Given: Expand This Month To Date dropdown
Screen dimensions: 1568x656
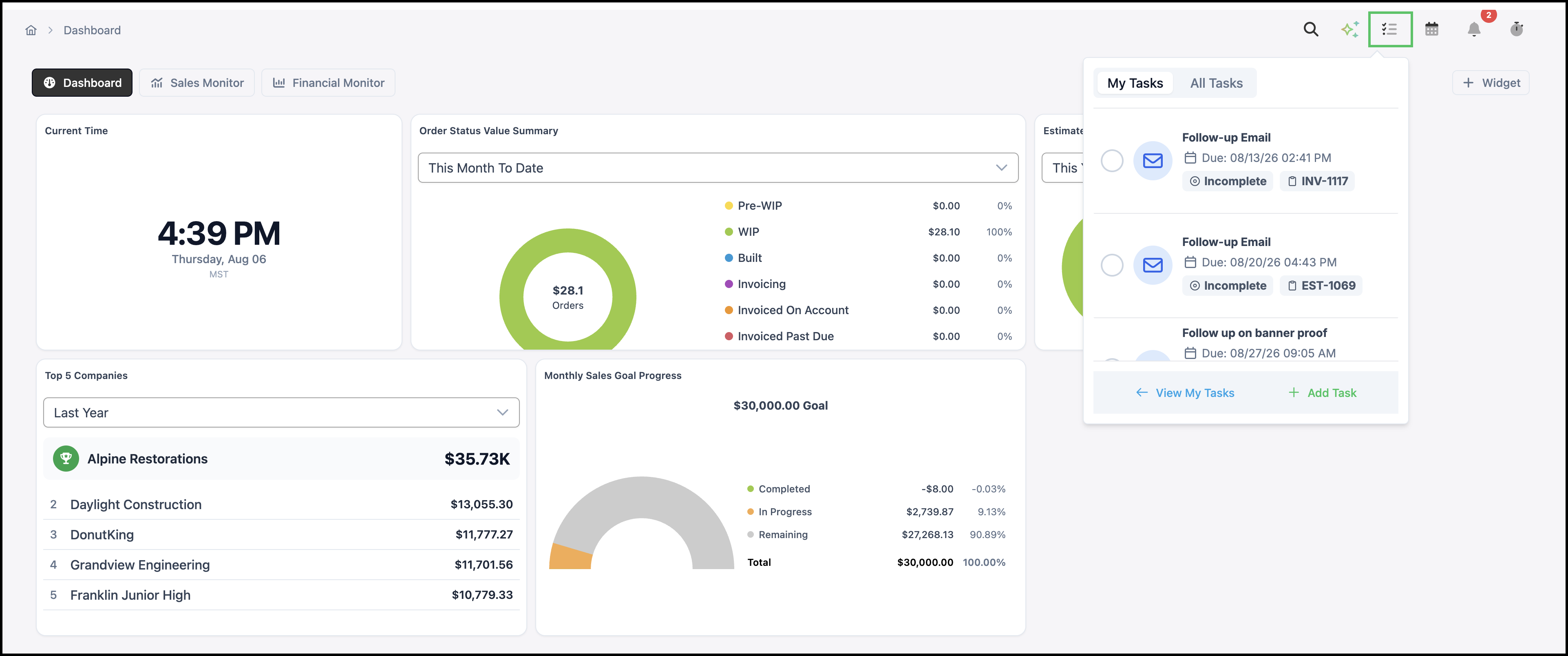Looking at the screenshot, I should tap(718, 168).
